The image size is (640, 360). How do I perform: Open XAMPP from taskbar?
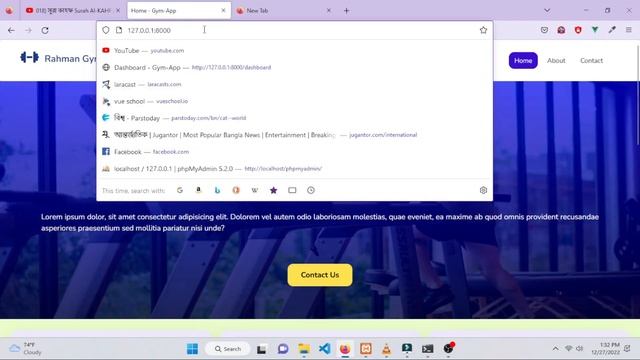366,349
